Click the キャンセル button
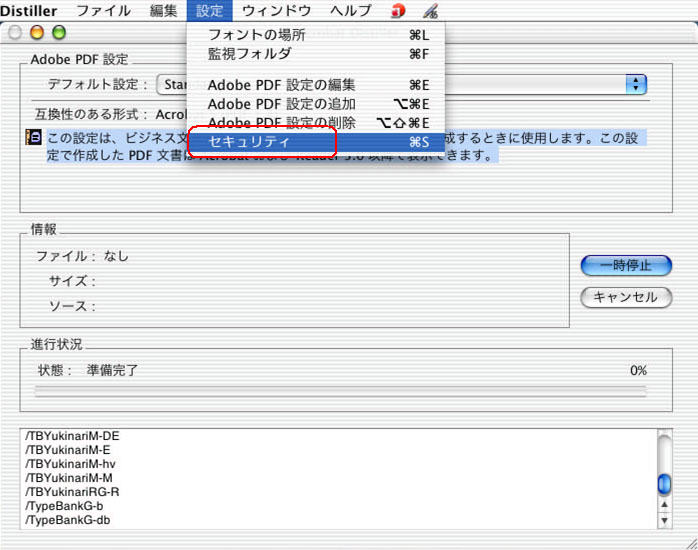Screen dimensions: 698x550 [626, 297]
